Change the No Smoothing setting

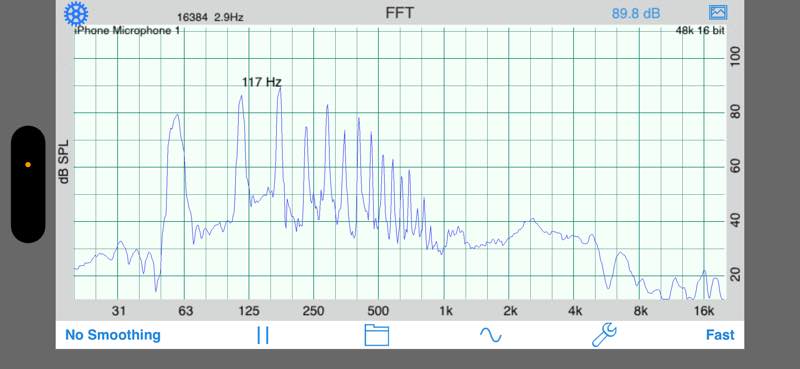tap(113, 335)
